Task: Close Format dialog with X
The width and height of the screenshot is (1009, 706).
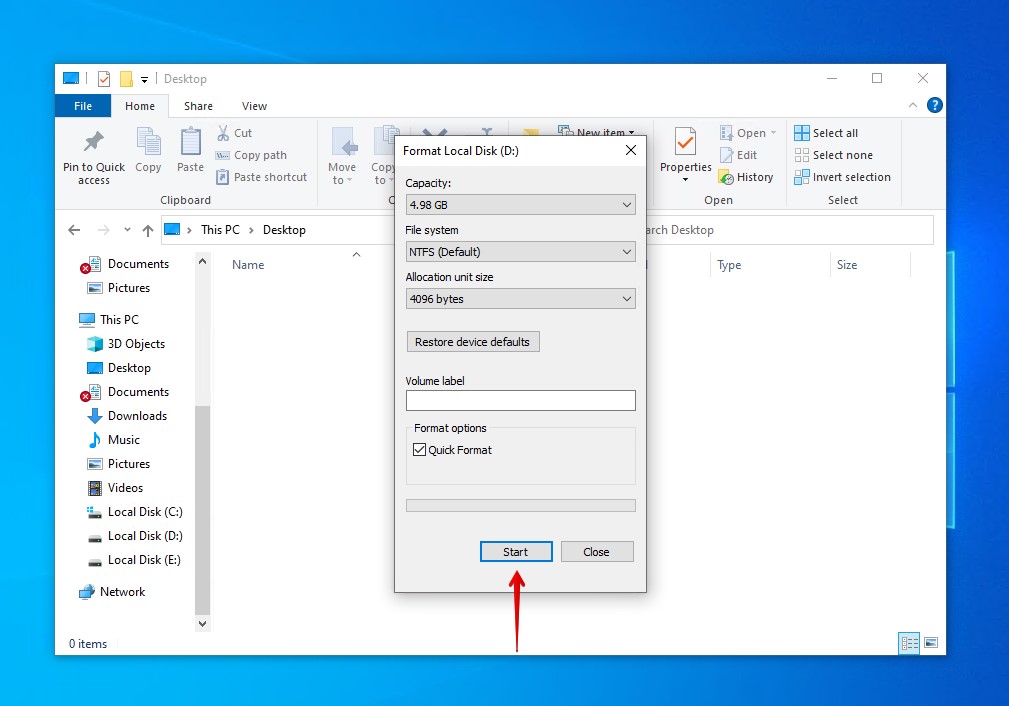Action: (631, 150)
